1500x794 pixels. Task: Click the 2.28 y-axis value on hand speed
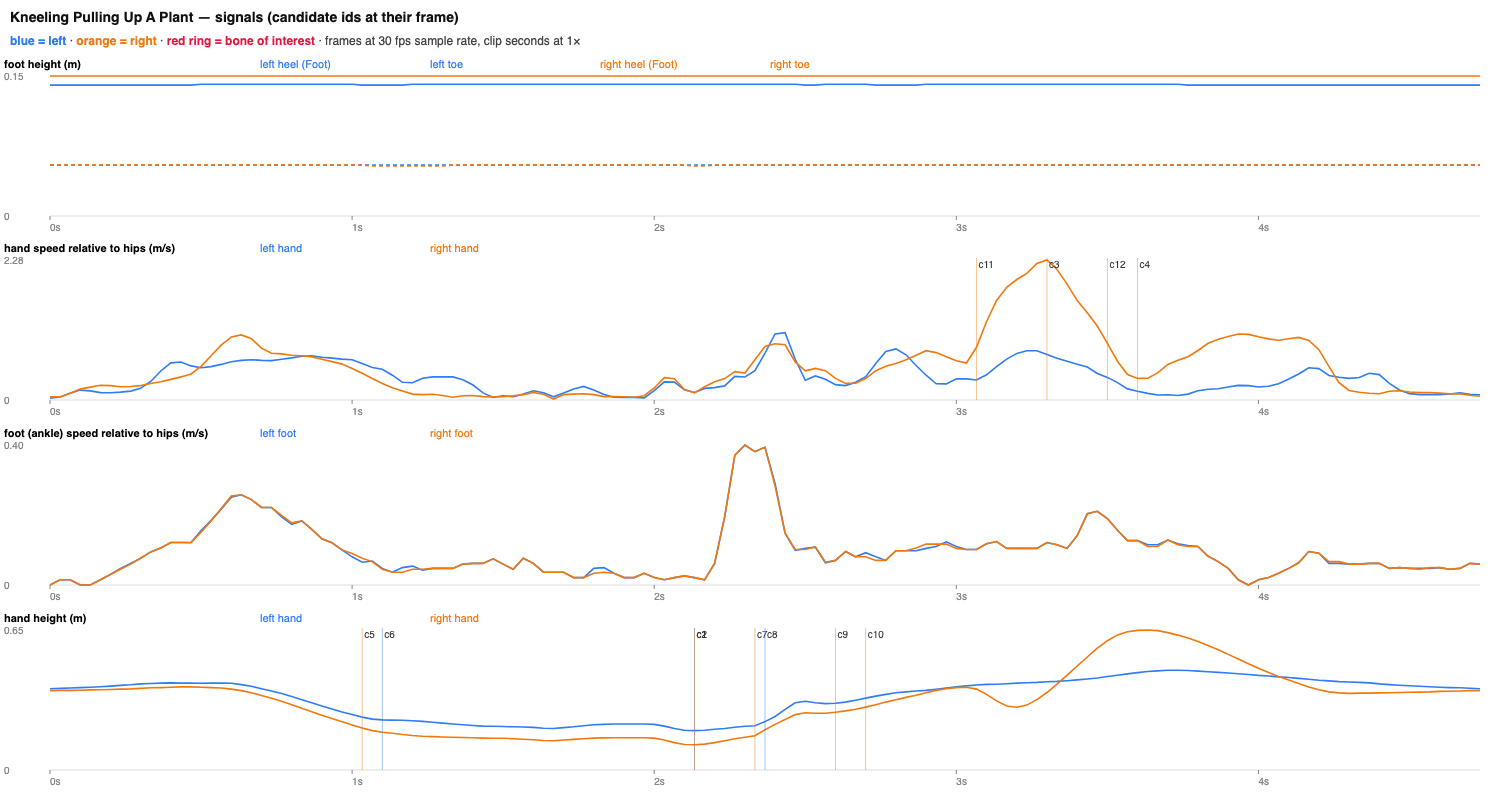pyautogui.click(x=13, y=261)
